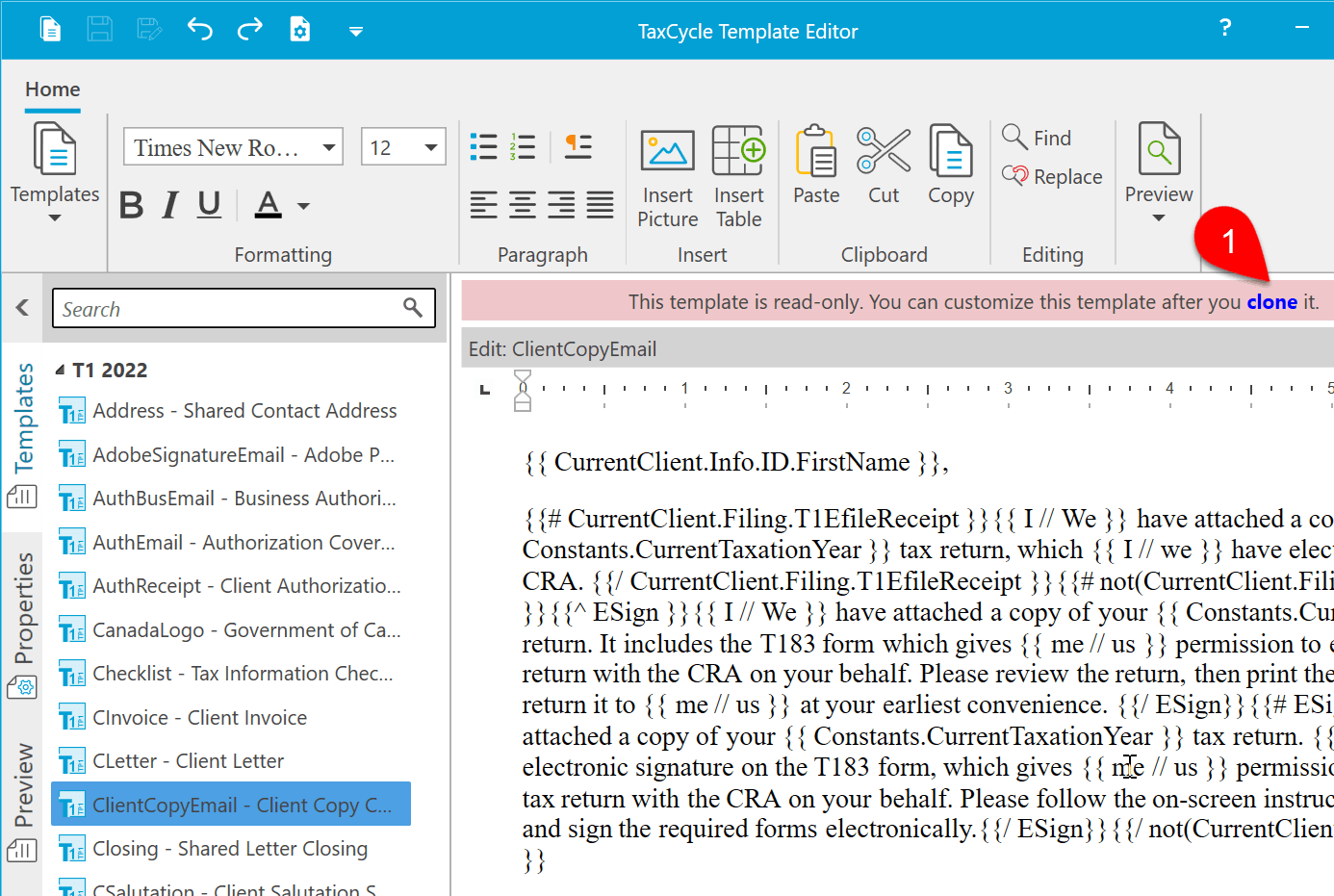
Task: Click the orange paragraph indent icon
Action: pyautogui.click(x=578, y=146)
